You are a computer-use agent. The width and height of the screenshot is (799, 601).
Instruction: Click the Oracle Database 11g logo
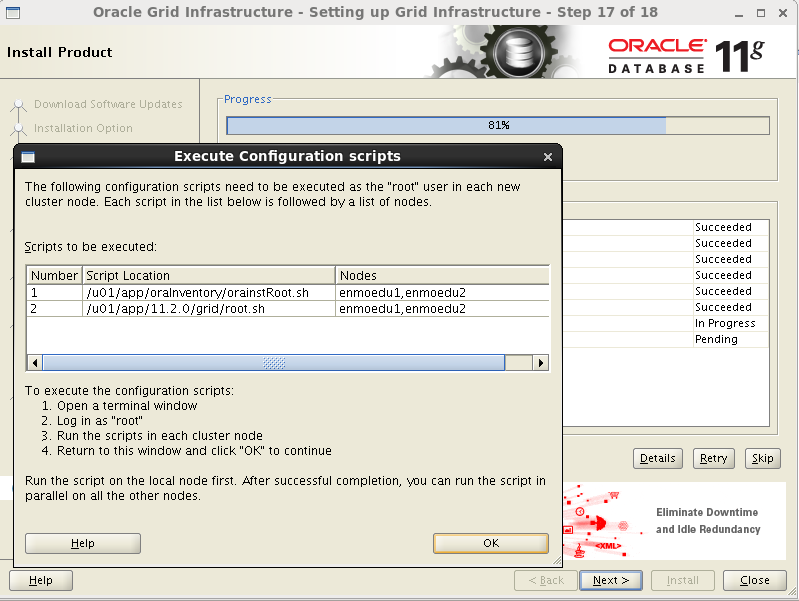point(686,56)
